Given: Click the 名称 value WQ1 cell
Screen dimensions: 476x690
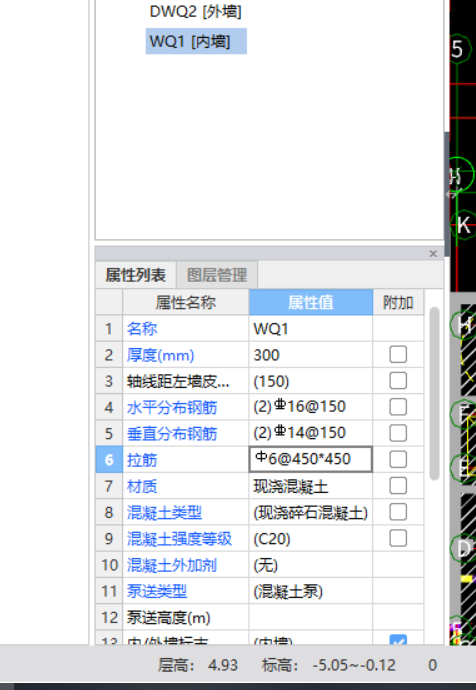Looking at the screenshot, I should 311,329.
